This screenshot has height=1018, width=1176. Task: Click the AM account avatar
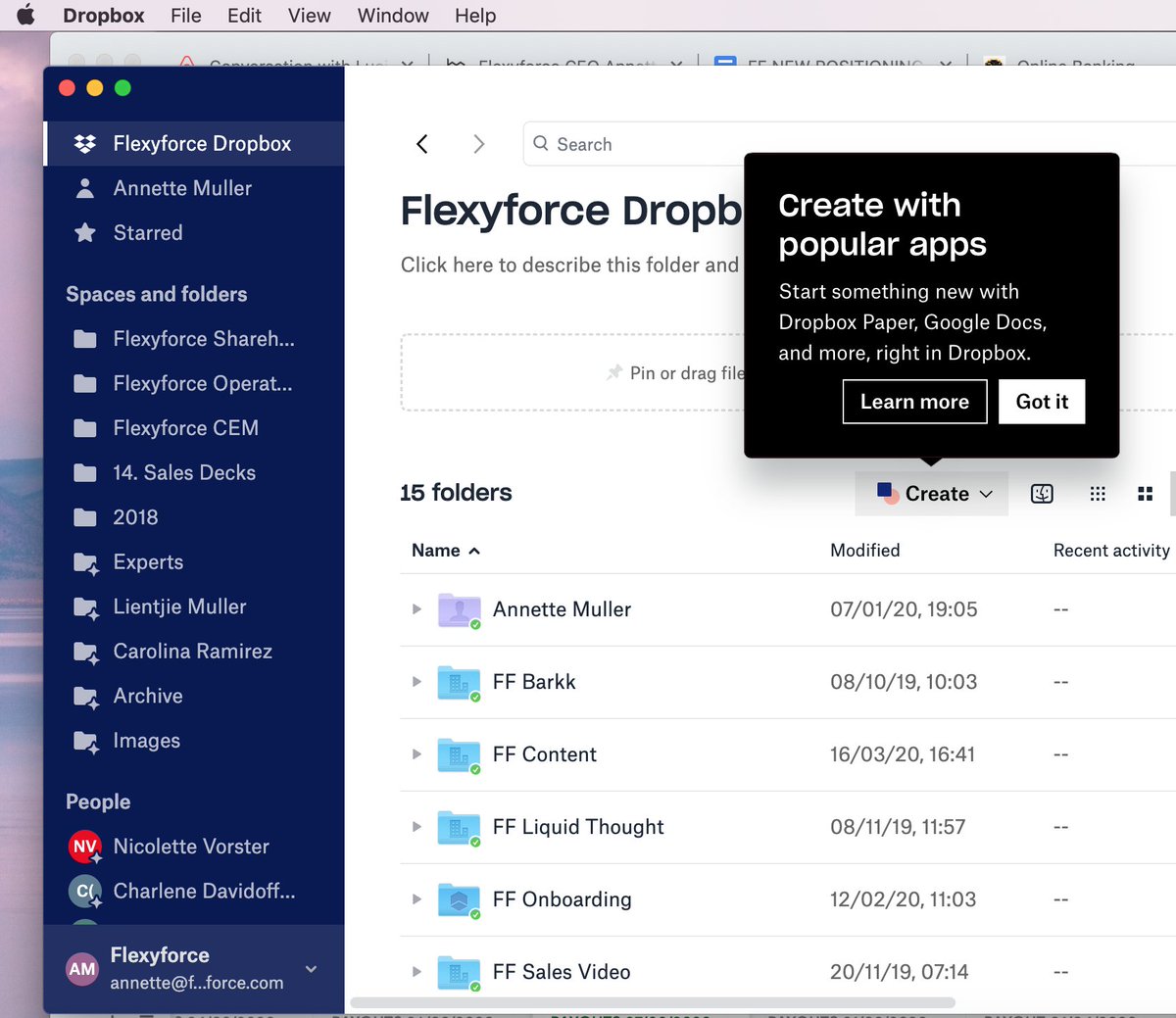[x=82, y=969]
